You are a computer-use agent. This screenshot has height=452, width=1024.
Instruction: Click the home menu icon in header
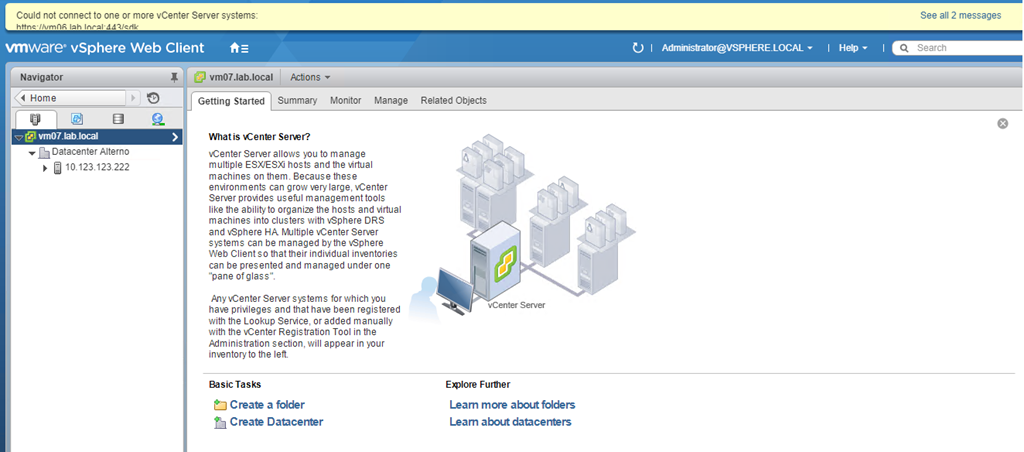239,48
